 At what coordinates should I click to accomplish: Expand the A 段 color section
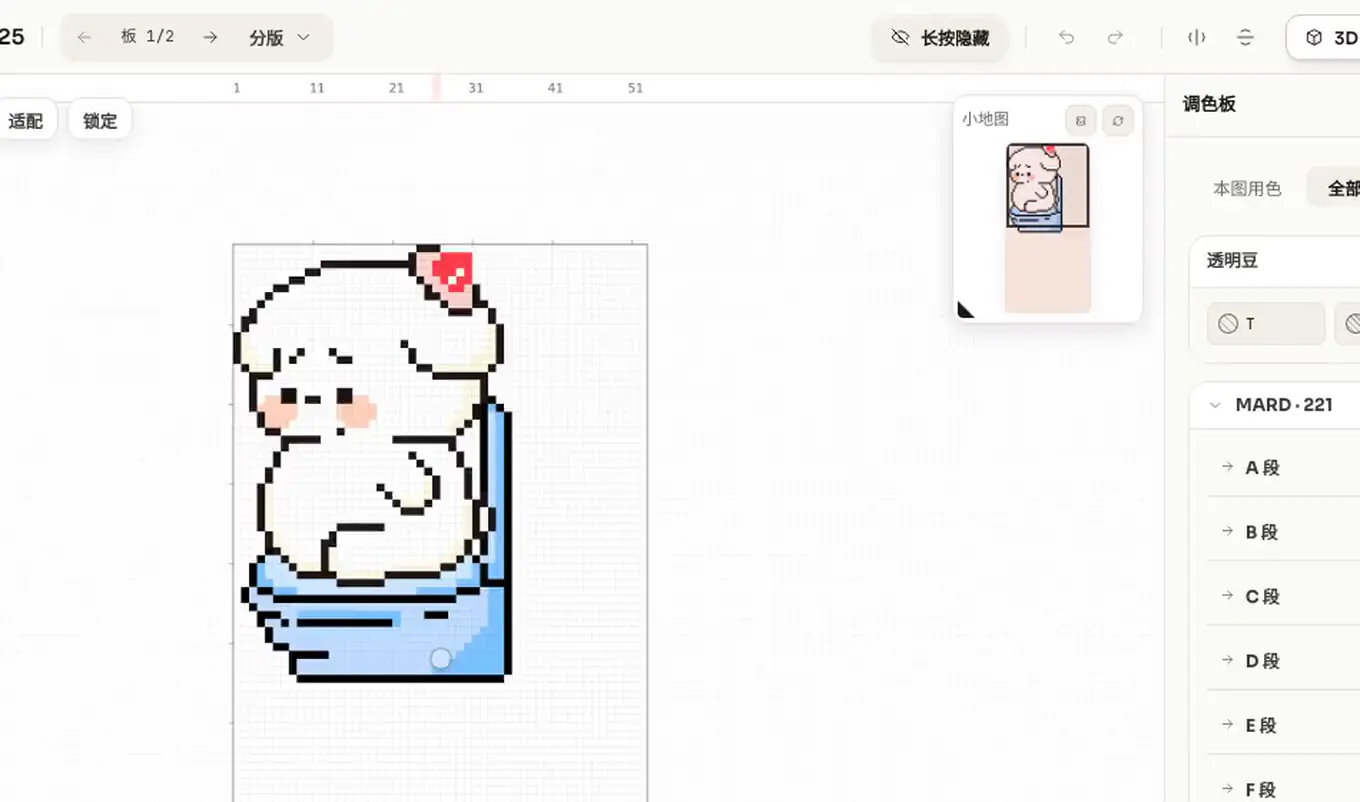point(1284,467)
